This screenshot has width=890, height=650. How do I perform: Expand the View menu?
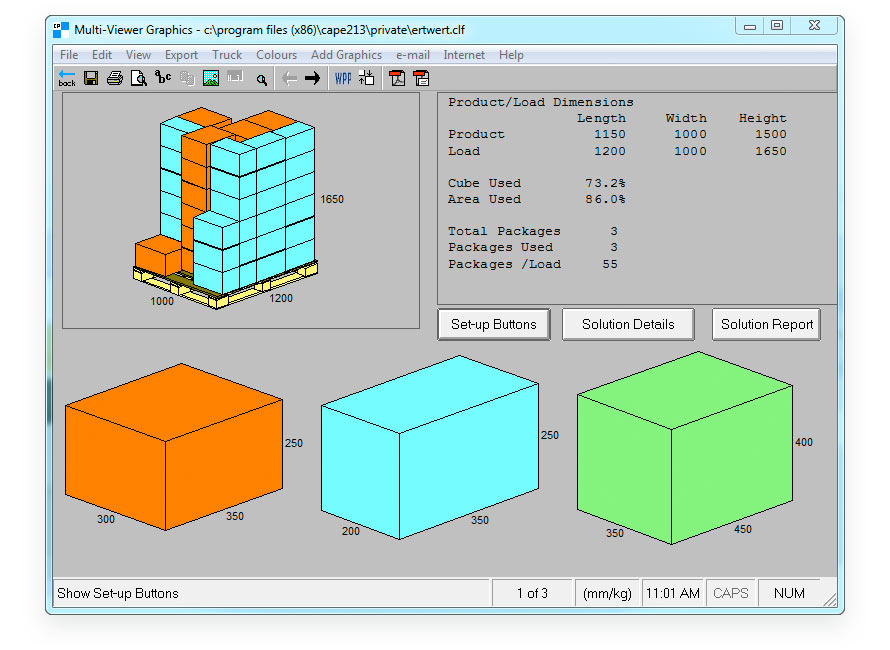(138, 55)
